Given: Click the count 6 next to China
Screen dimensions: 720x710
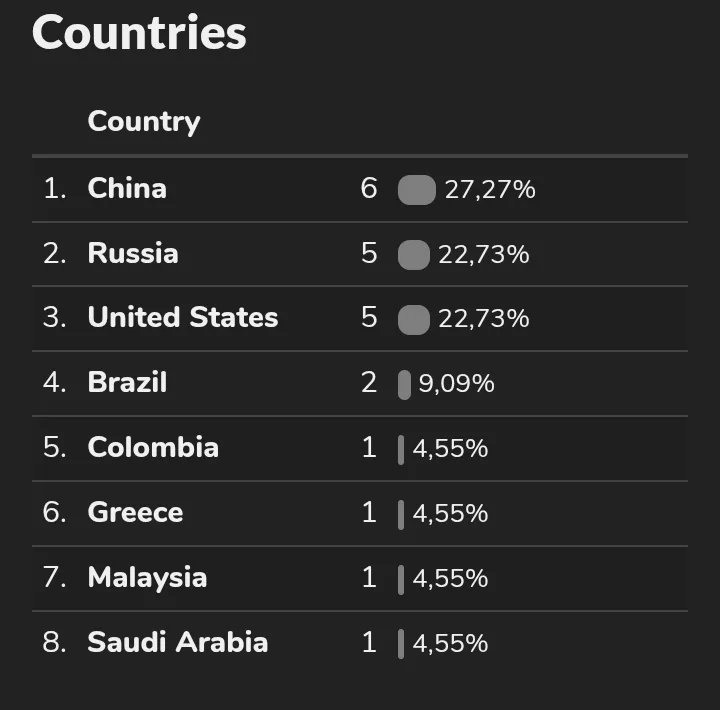Looking at the screenshot, I should 369,188.
